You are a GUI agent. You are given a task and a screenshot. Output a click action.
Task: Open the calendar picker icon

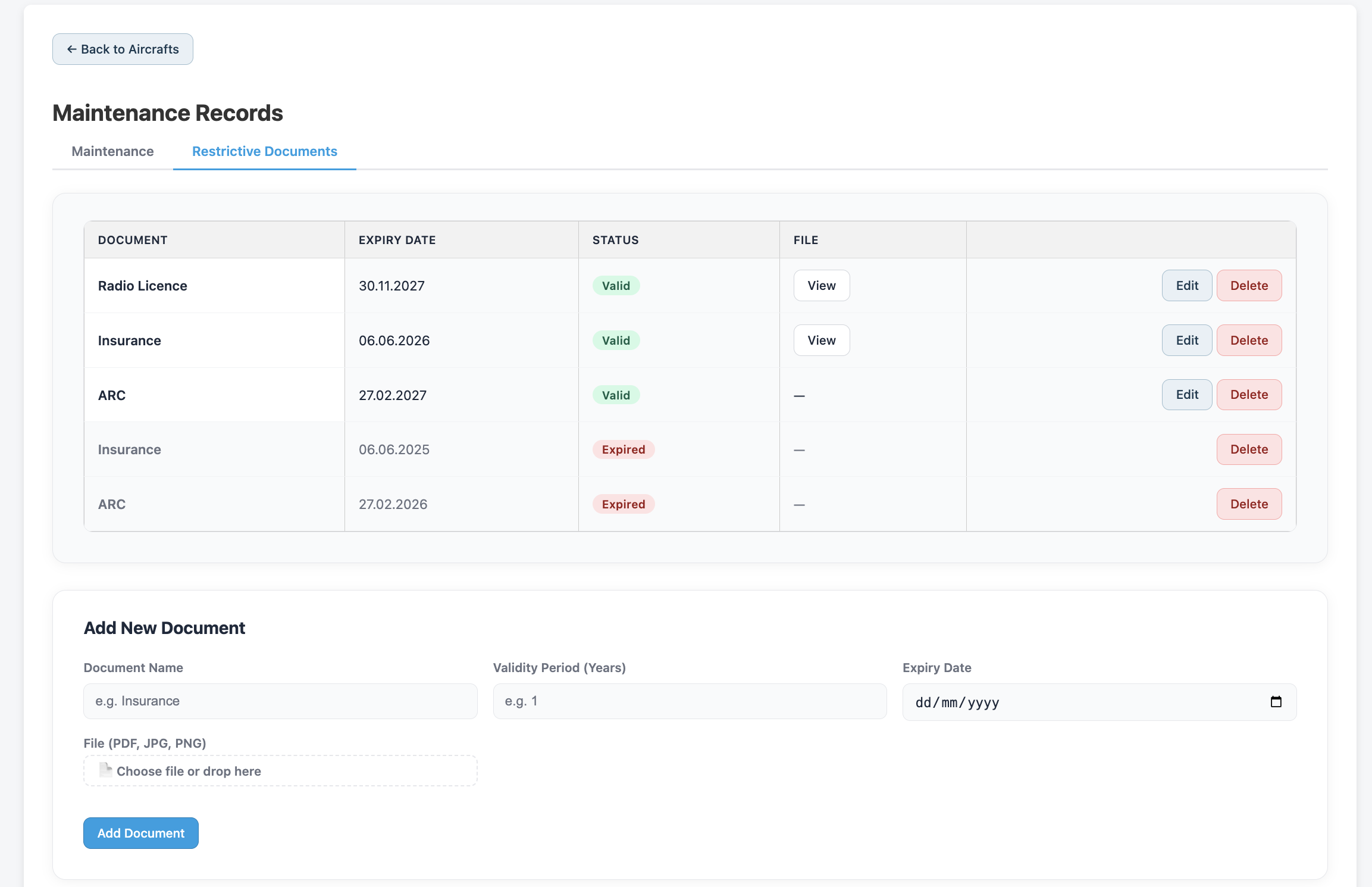[x=1276, y=702]
